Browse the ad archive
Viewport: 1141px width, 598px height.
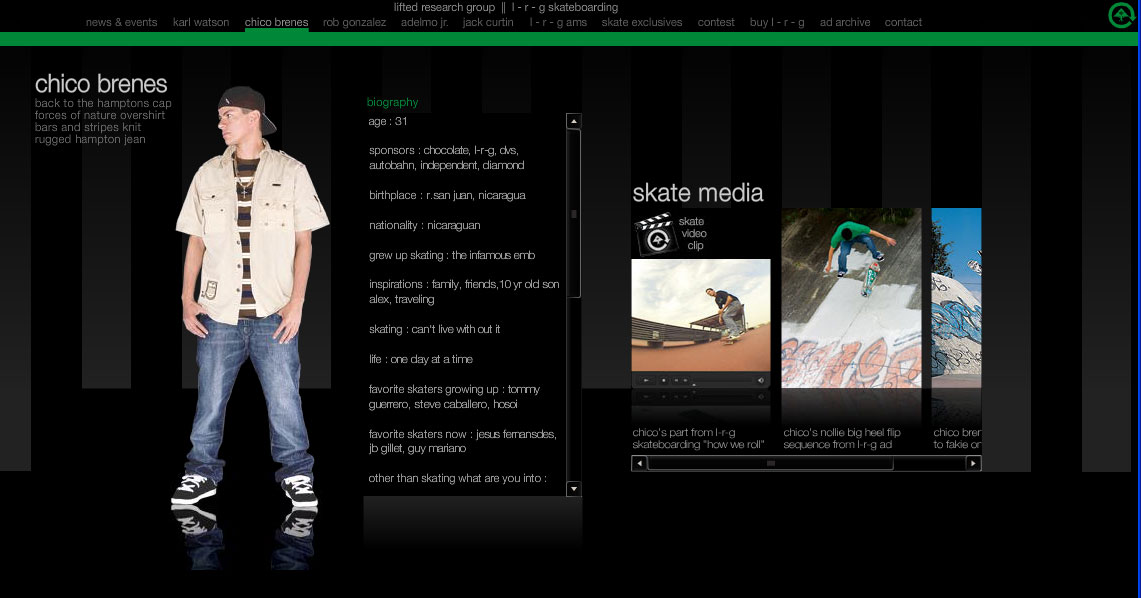(845, 23)
